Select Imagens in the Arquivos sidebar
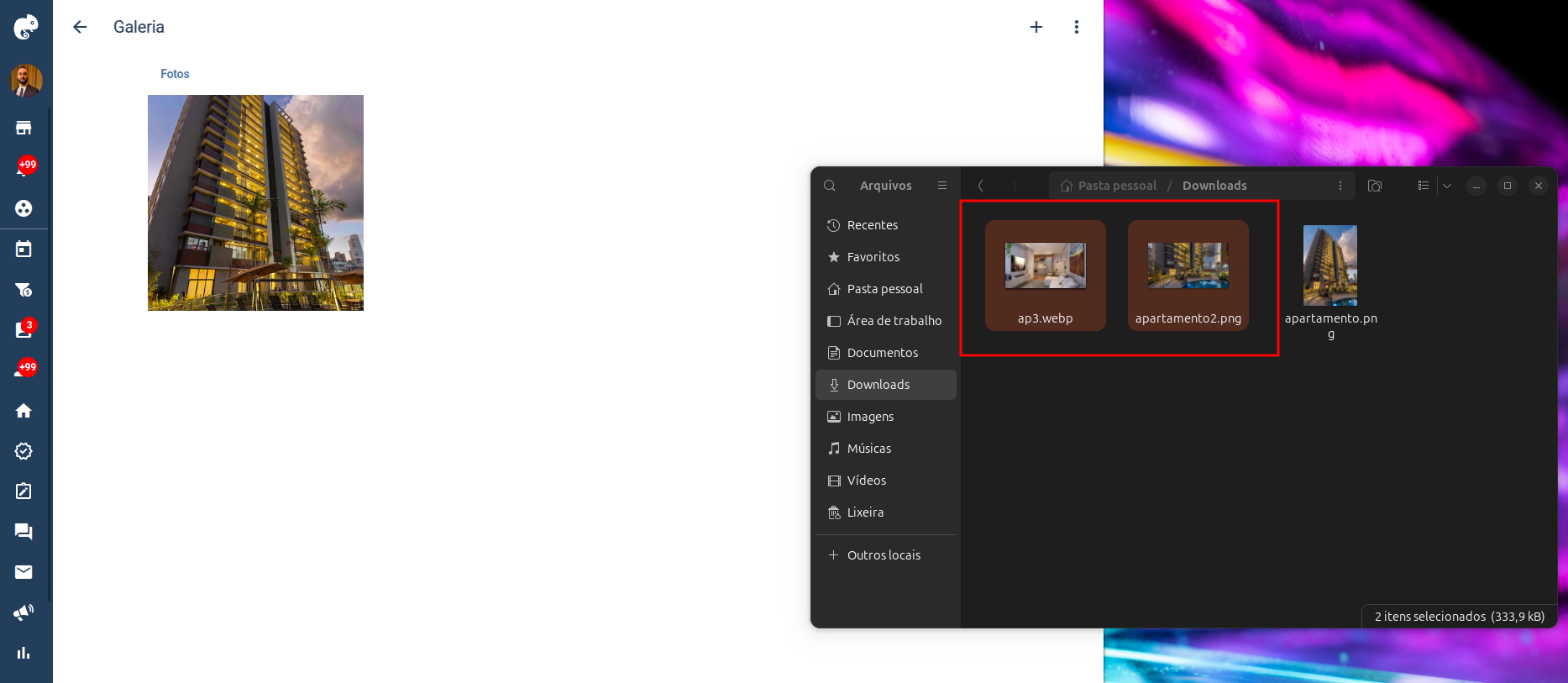This screenshot has height=683, width=1568. [886, 417]
